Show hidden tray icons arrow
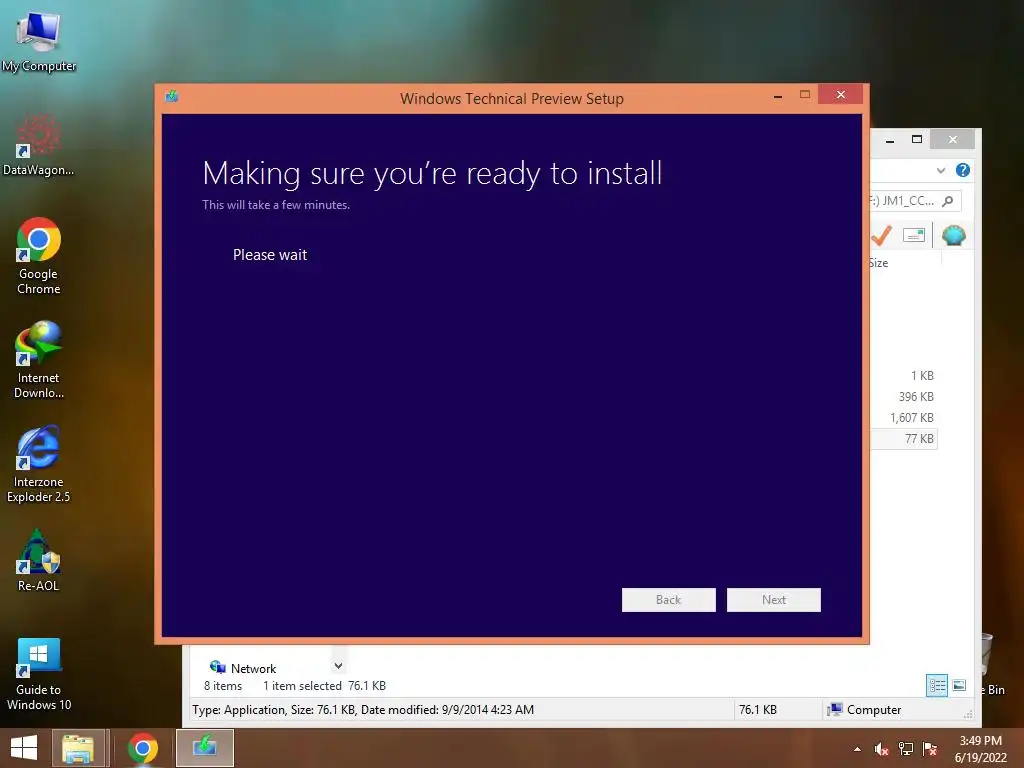1024x768 pixels. click(857, 749)
